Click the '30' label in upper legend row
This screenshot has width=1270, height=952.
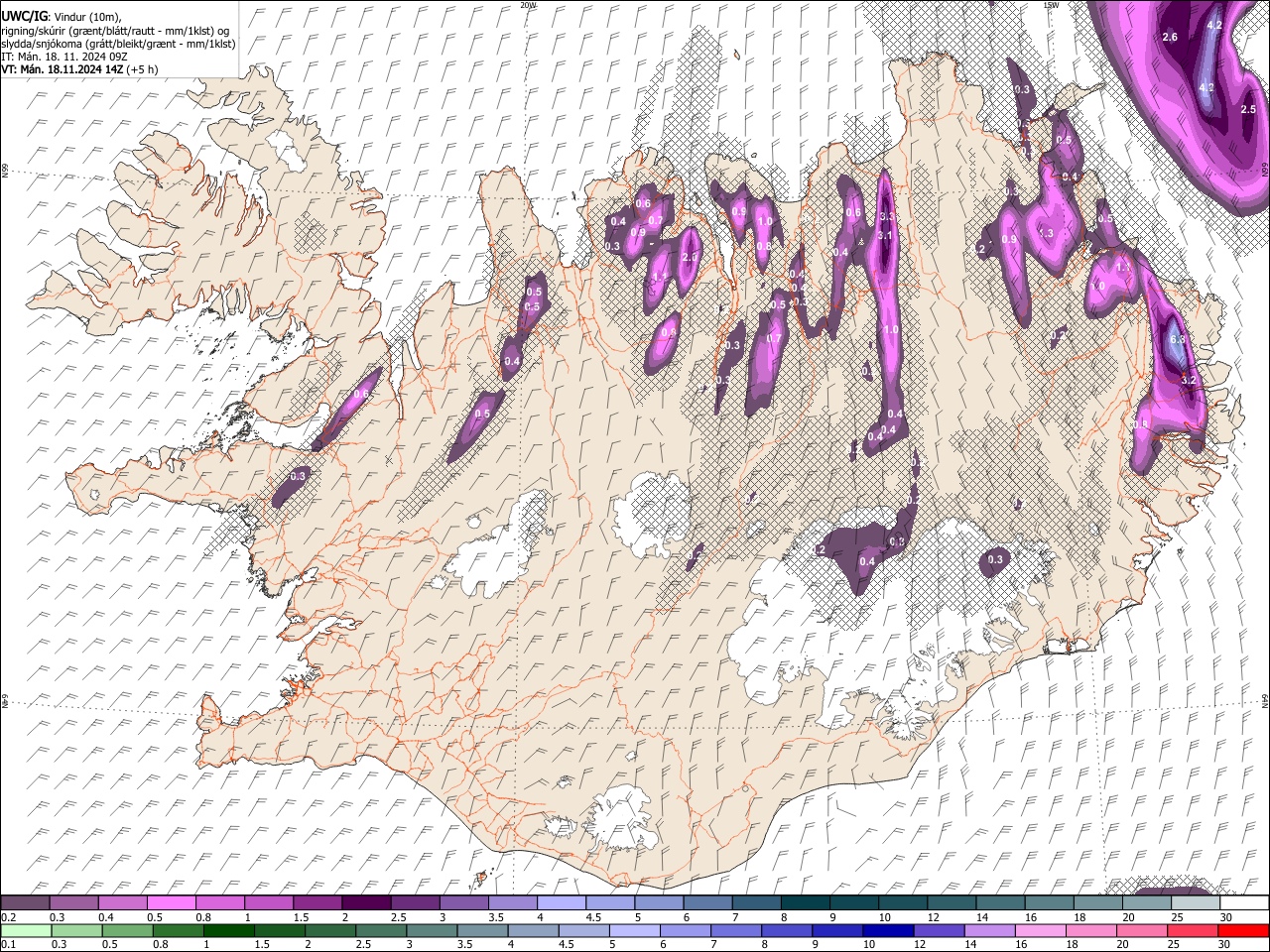click(1226, 916)
